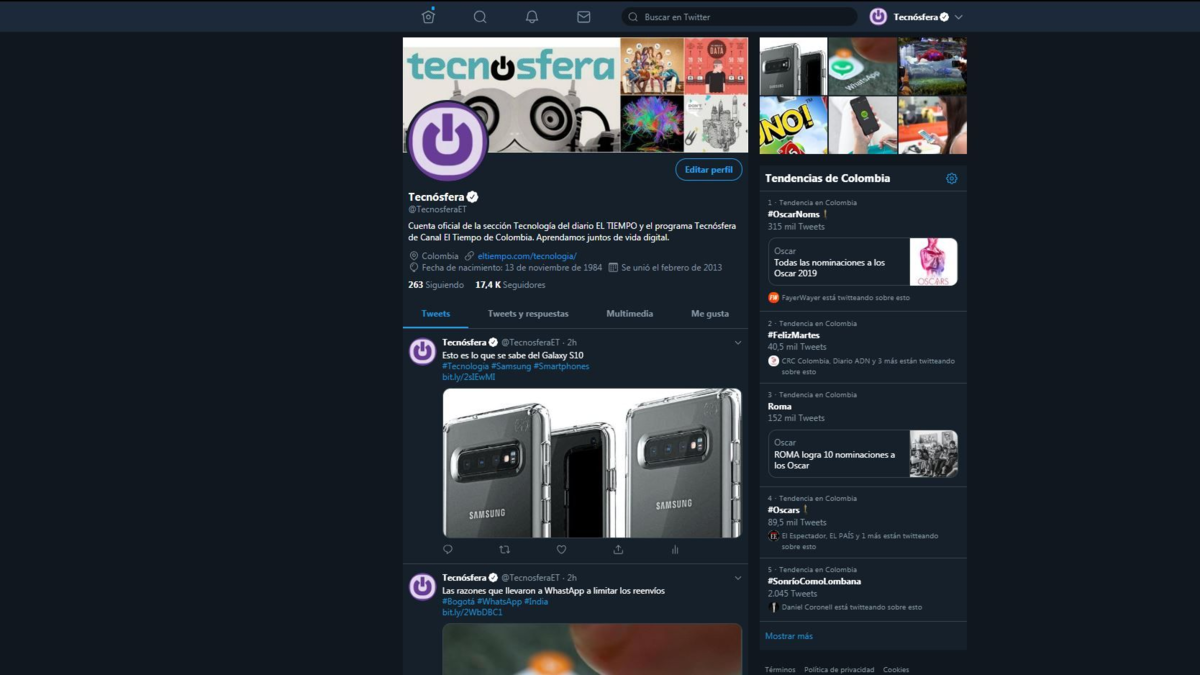
Task: Open the Tecnósfera account dropdown menu
Action: click(958, 17)
